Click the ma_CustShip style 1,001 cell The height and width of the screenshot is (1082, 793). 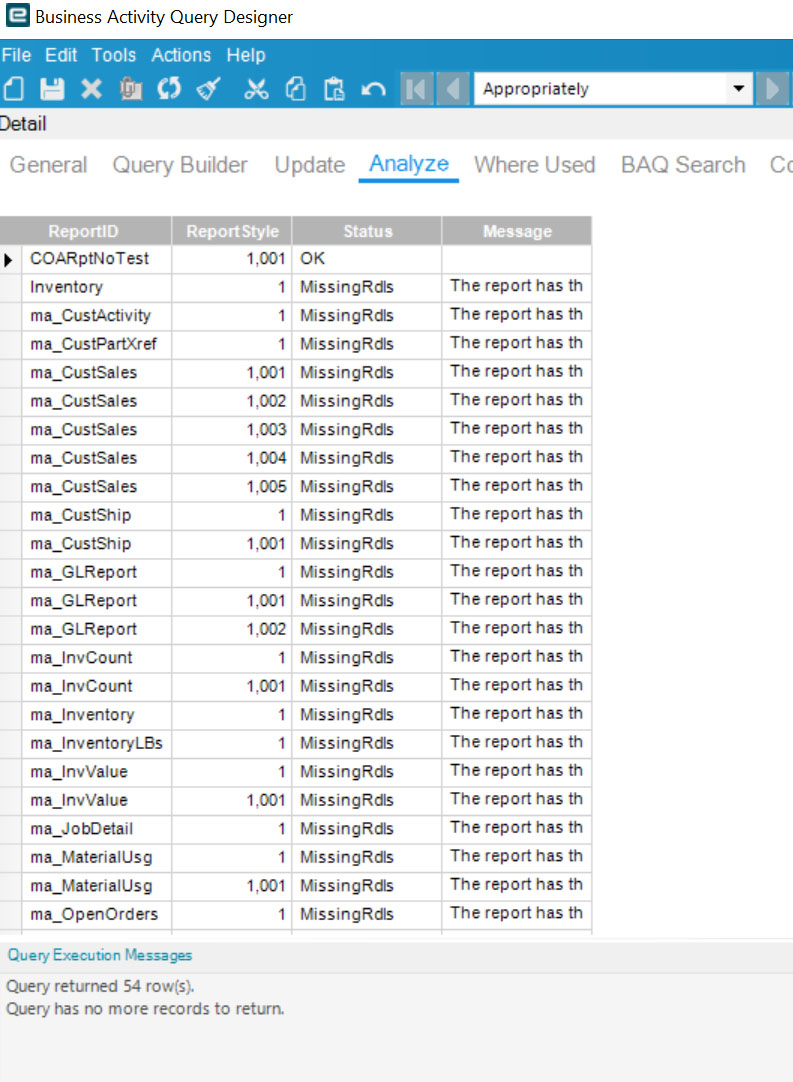232,544
